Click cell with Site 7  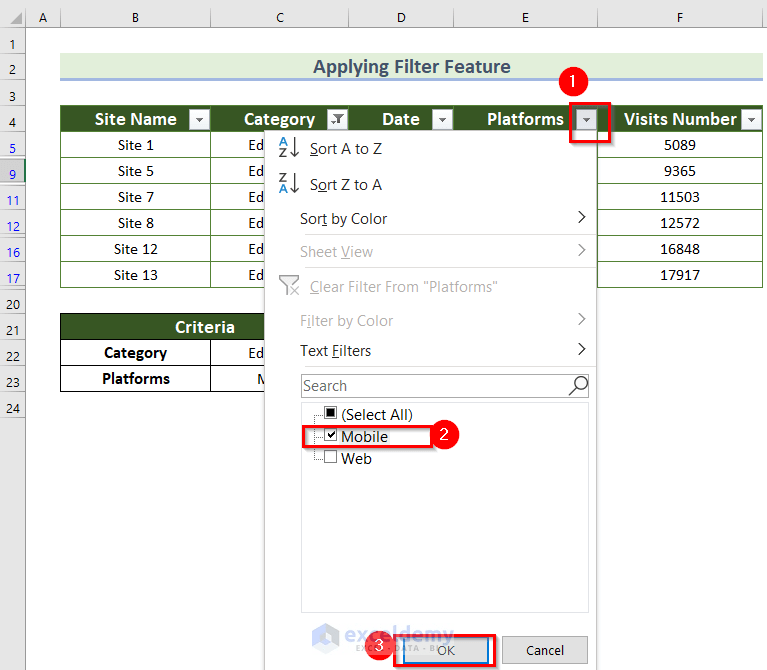135,197
